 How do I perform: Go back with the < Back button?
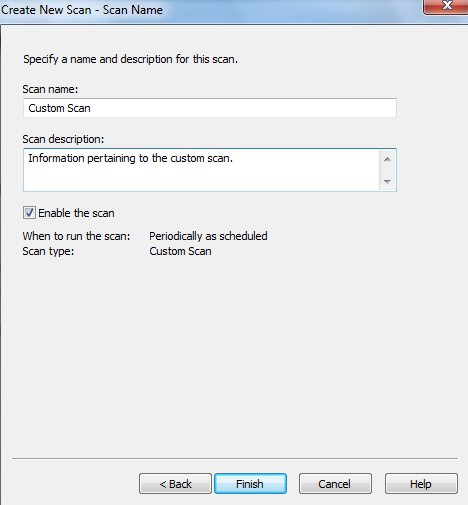click(x=175, y=484)
